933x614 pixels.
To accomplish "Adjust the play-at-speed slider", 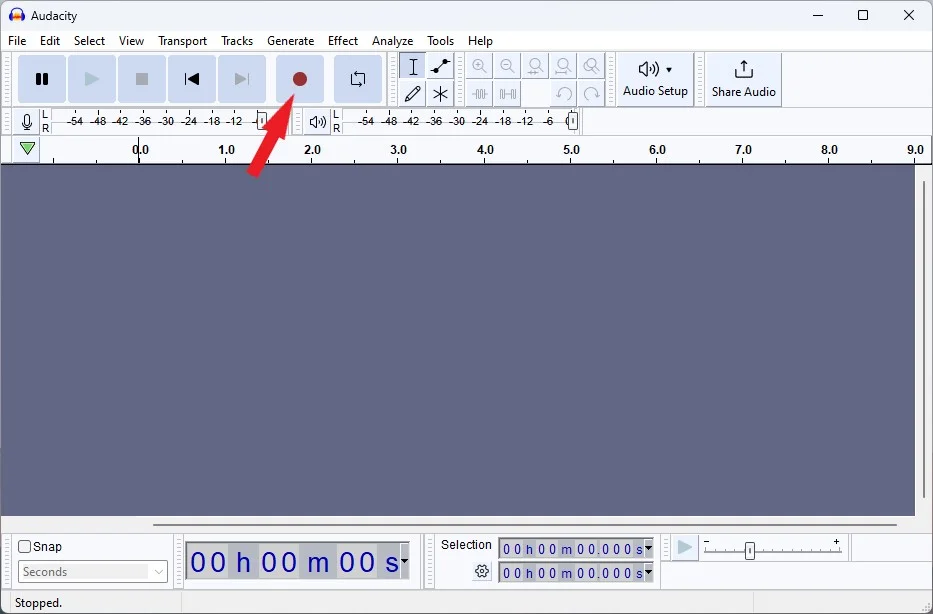I will pos(750,549).
